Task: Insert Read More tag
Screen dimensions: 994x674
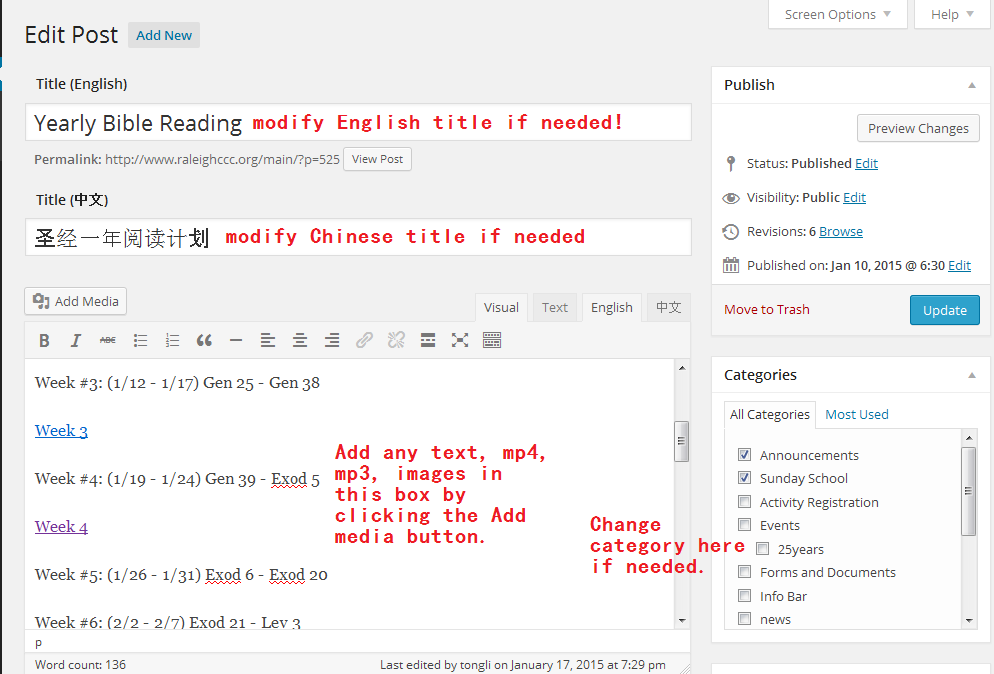Action: [428, 340]
